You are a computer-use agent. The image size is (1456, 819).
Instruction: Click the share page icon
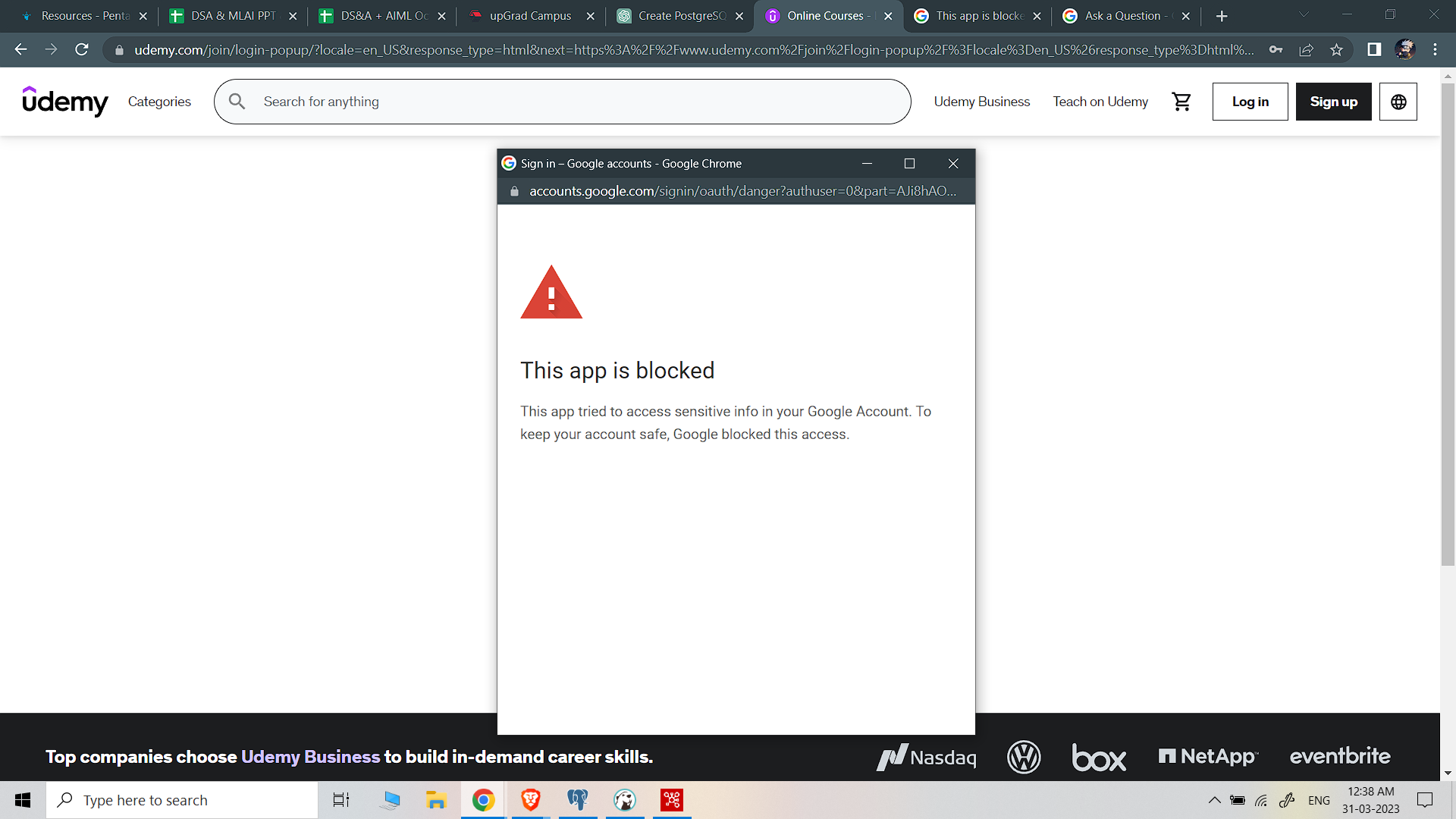click(x=1306, y=50)
